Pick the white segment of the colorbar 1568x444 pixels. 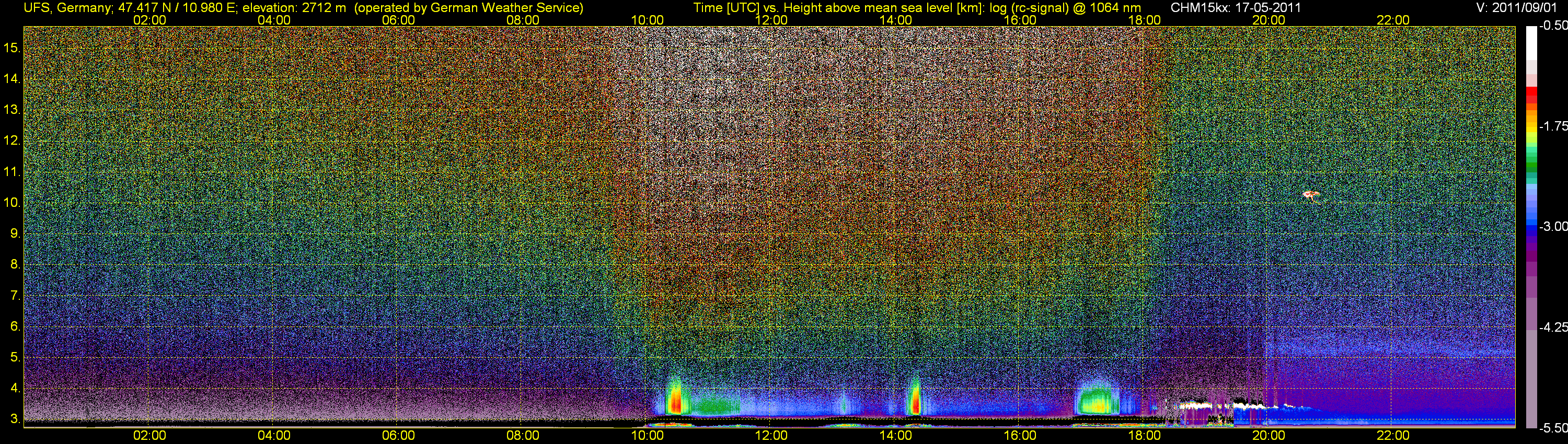[1531, 43]
